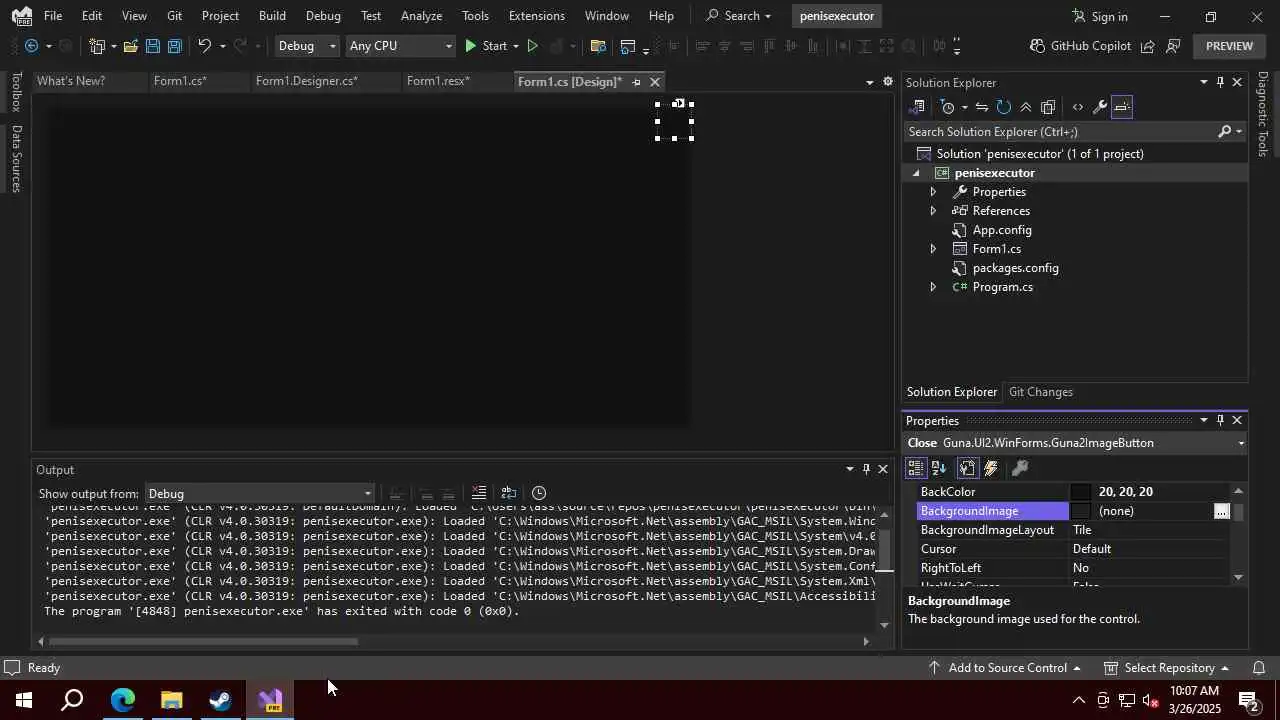The image size is (1280, 720).
Task: Open the Toolbox side tab
Action: point(16,92)
